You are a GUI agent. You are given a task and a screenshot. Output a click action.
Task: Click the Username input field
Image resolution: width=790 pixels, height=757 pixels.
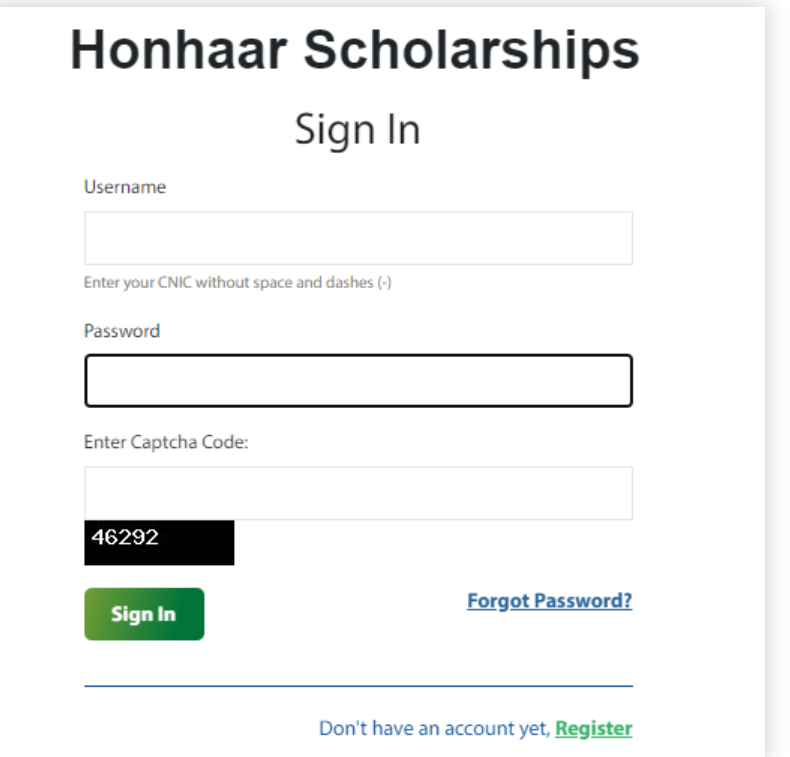pos(358,238)
